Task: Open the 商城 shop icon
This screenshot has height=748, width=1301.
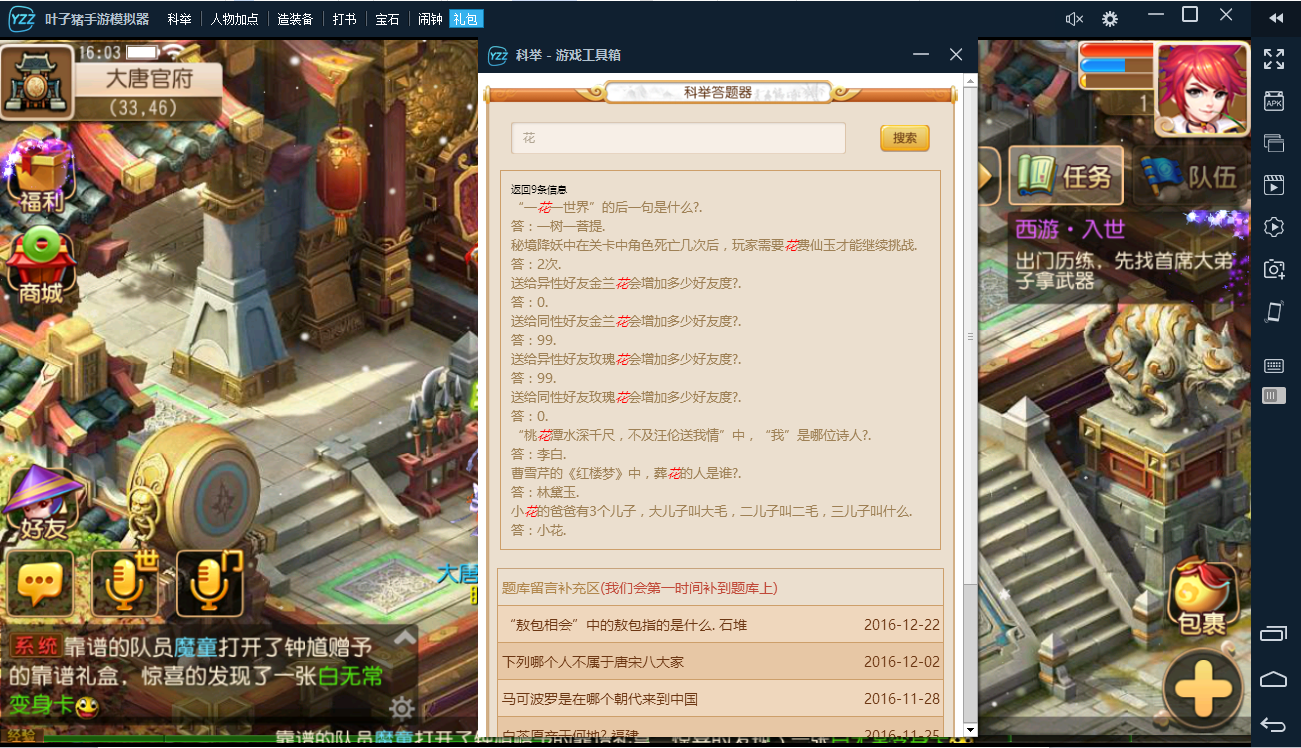Action: tap(40, 264)
